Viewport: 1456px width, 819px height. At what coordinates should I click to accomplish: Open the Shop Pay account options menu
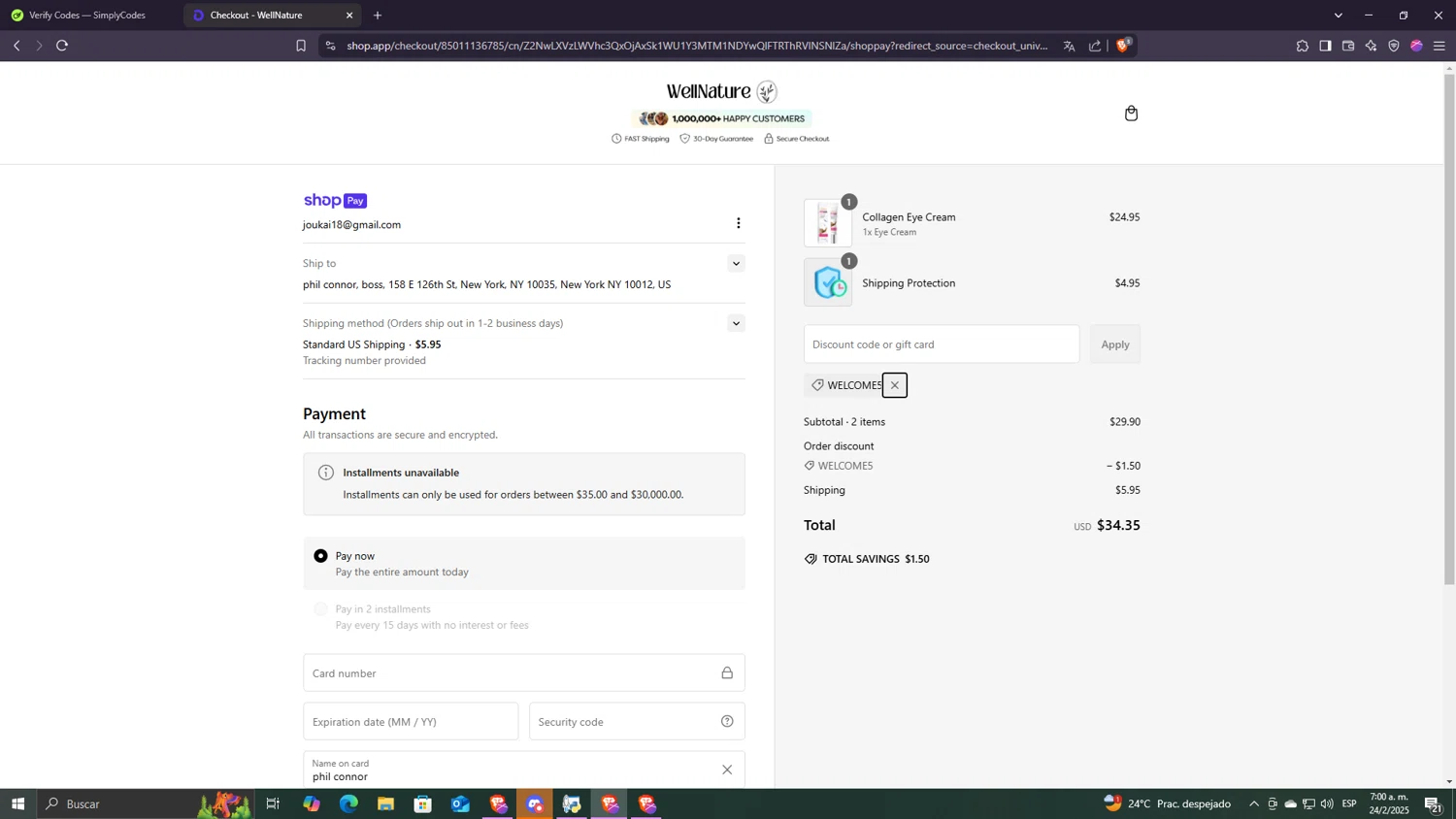[738, 223]
